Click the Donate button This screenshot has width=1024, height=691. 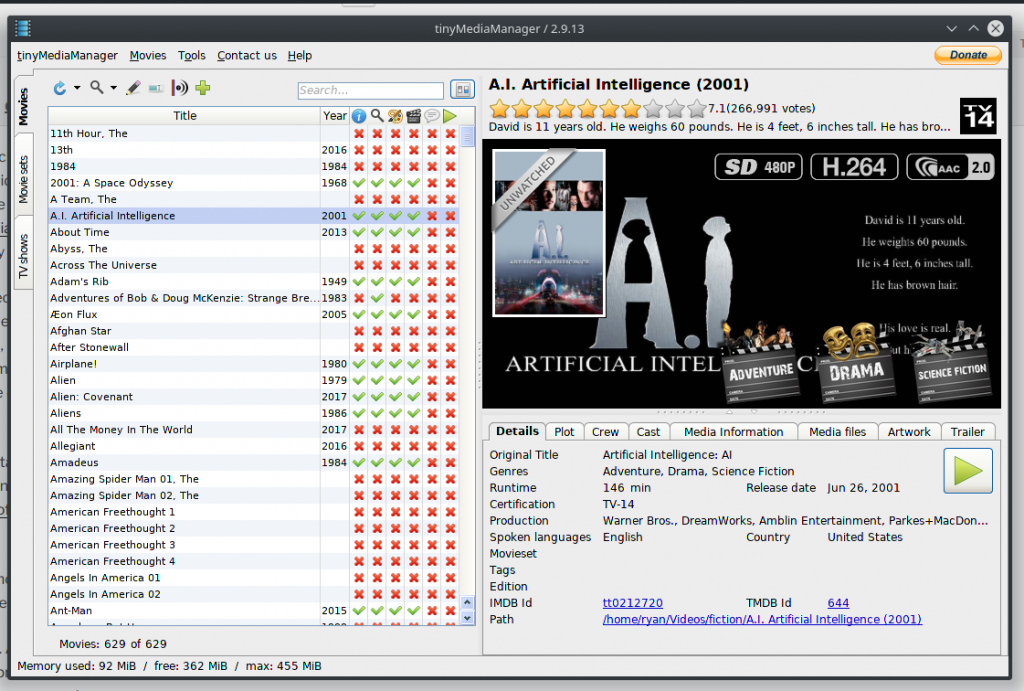968,55
